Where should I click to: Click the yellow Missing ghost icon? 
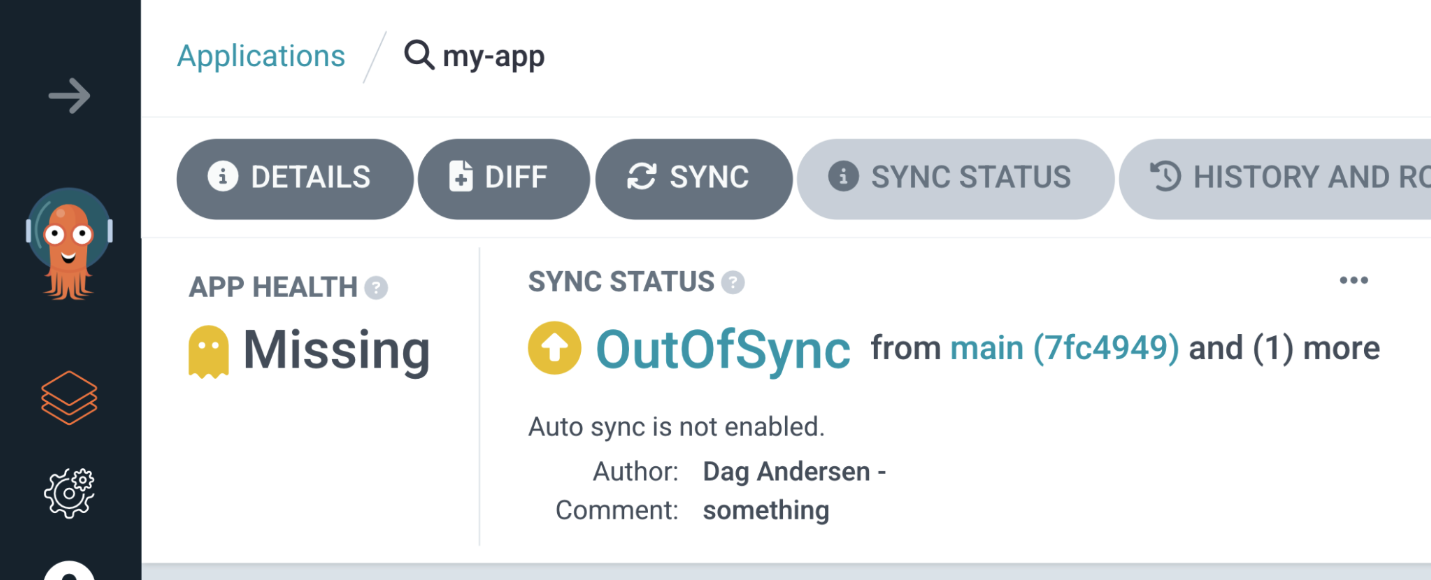[208, 352]
